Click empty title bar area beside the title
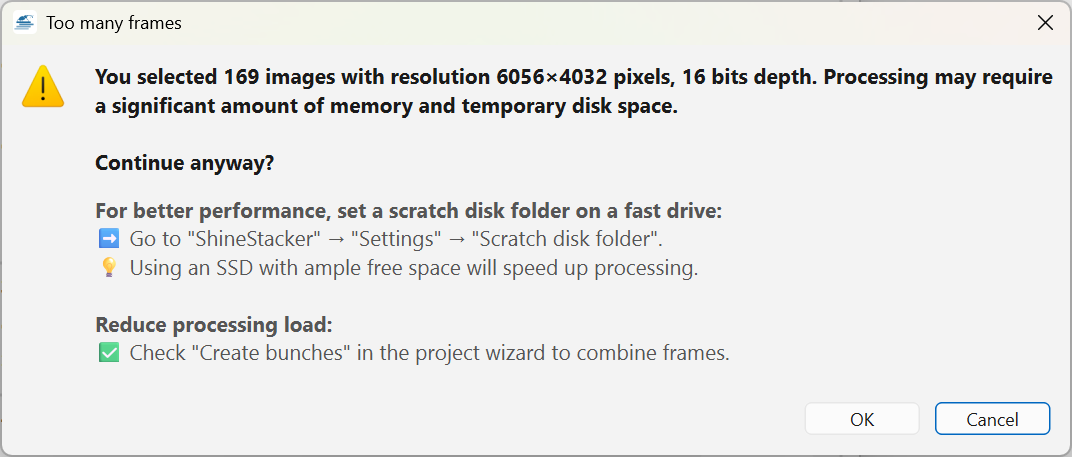 coord(600,23)
